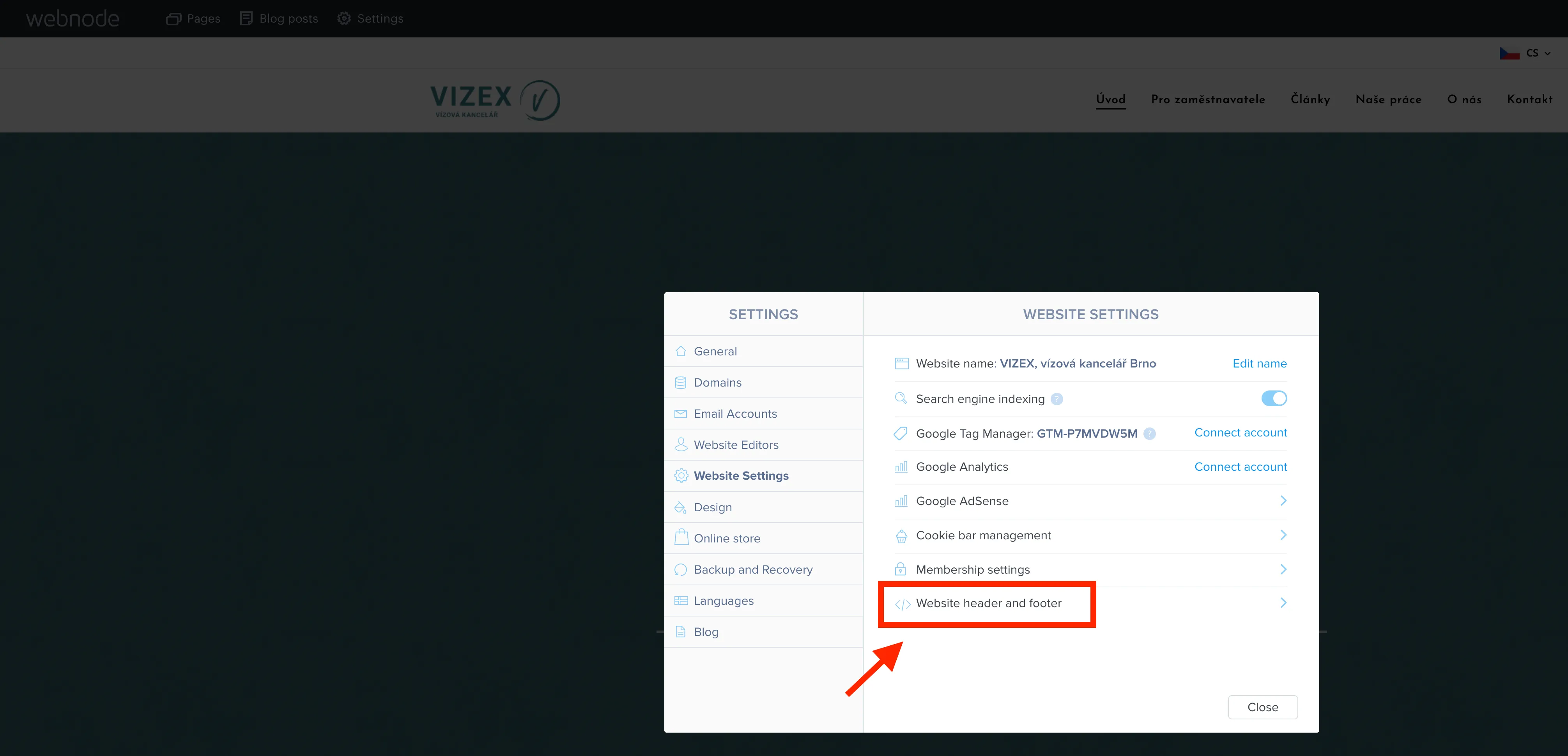Select the Design paint icon in sidebar
Viewport: 1568px width, 756px height.
[x=681, y=507]
